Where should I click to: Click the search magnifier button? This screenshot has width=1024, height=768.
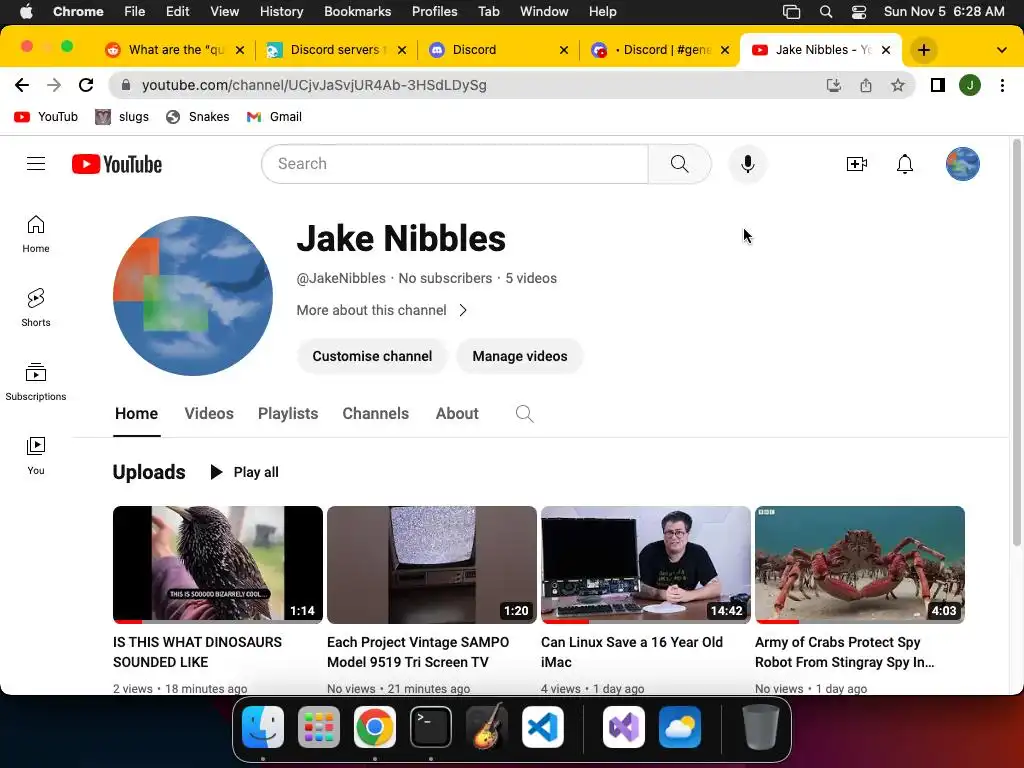click(679, 164)
